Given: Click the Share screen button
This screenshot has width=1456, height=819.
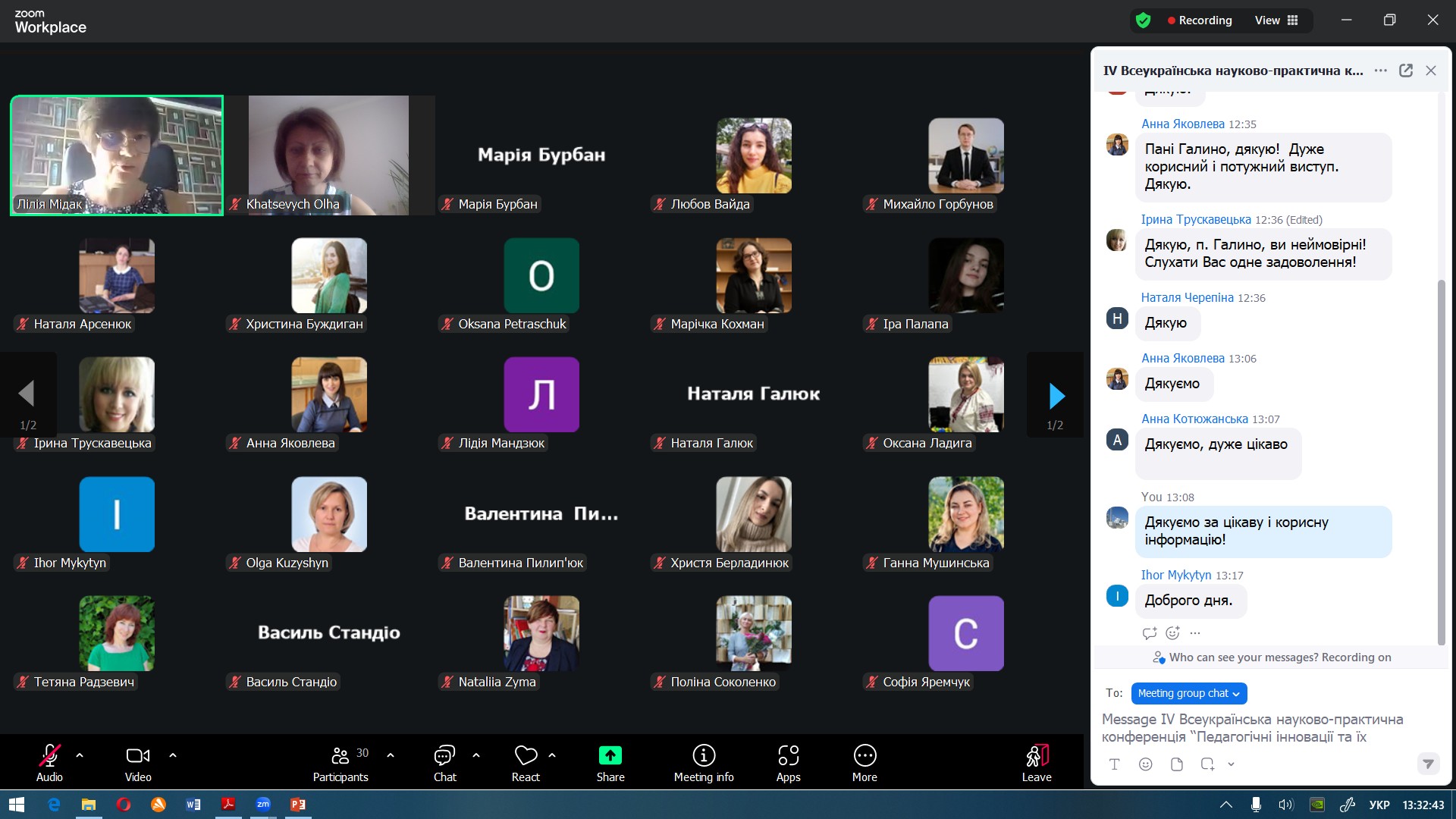Looking at the screenshot, I should point(610,763).
